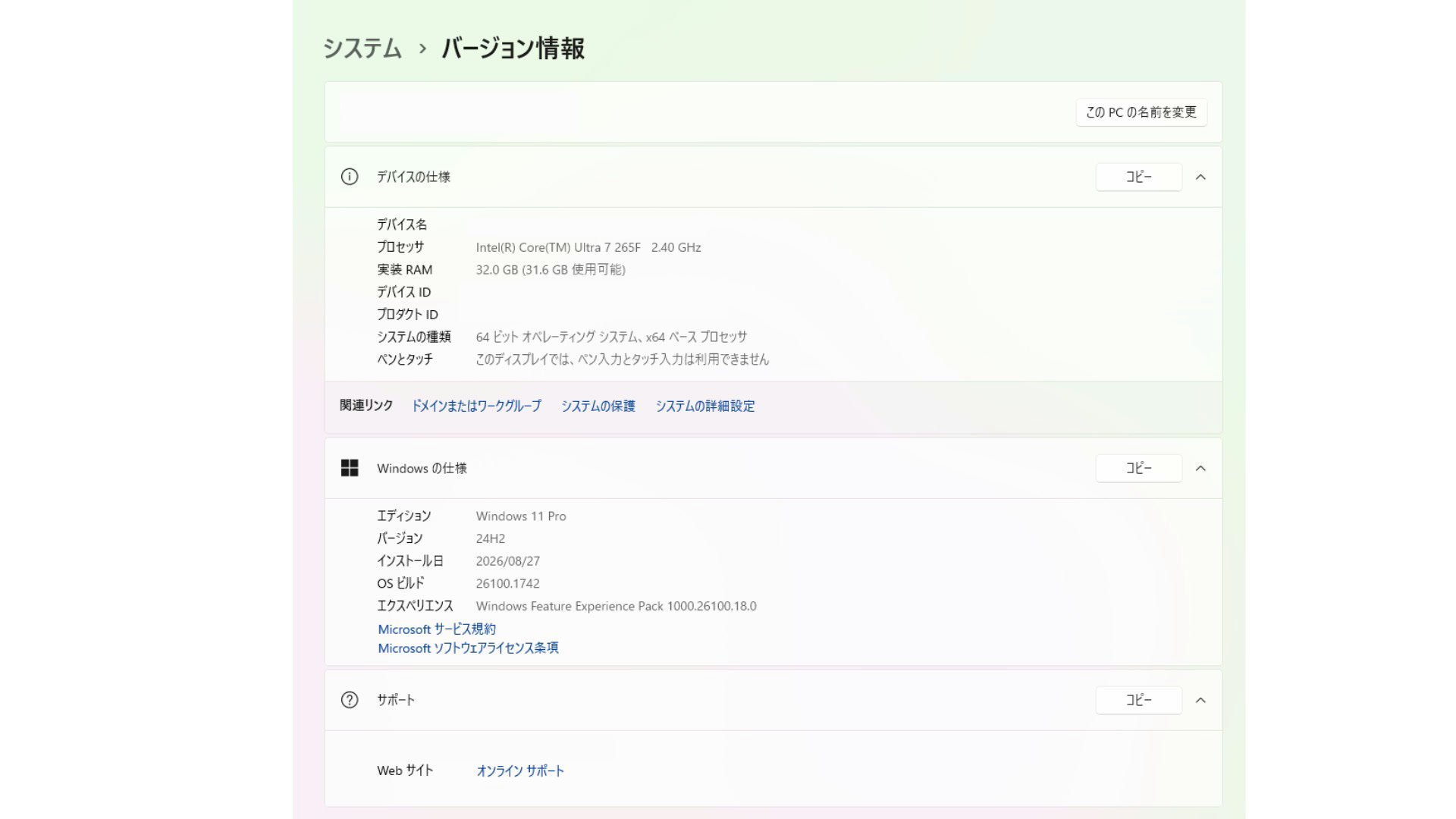
Task: Click the デバイス名 label
Action: pyautogui.click(x=402, y=224)
